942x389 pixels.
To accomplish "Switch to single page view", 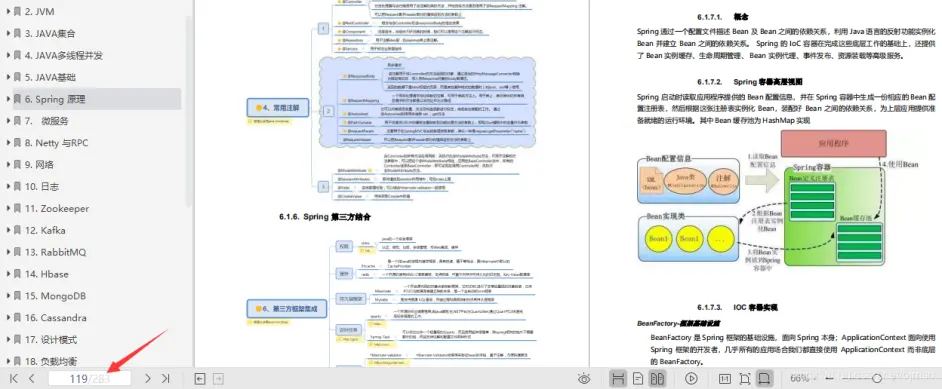I will click(638, 379).
